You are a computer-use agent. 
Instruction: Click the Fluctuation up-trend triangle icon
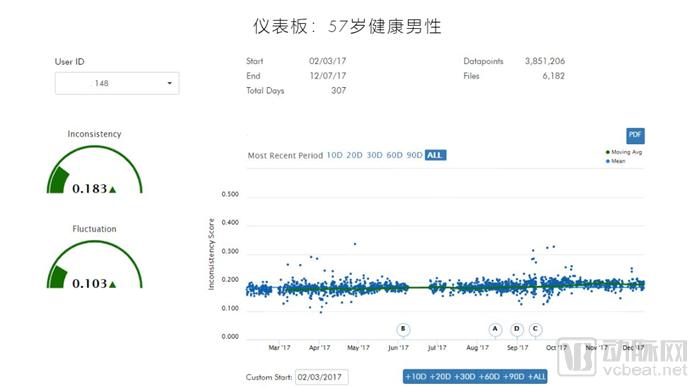coord(112,284)
